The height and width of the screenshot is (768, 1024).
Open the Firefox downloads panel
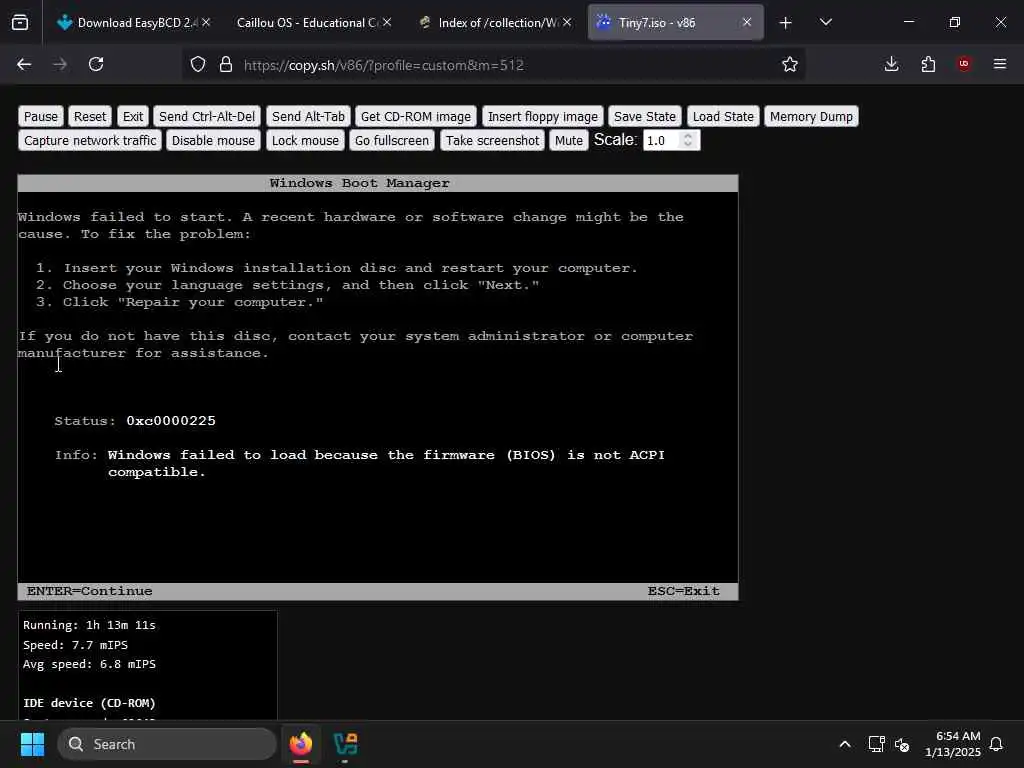tap(891, 64)
